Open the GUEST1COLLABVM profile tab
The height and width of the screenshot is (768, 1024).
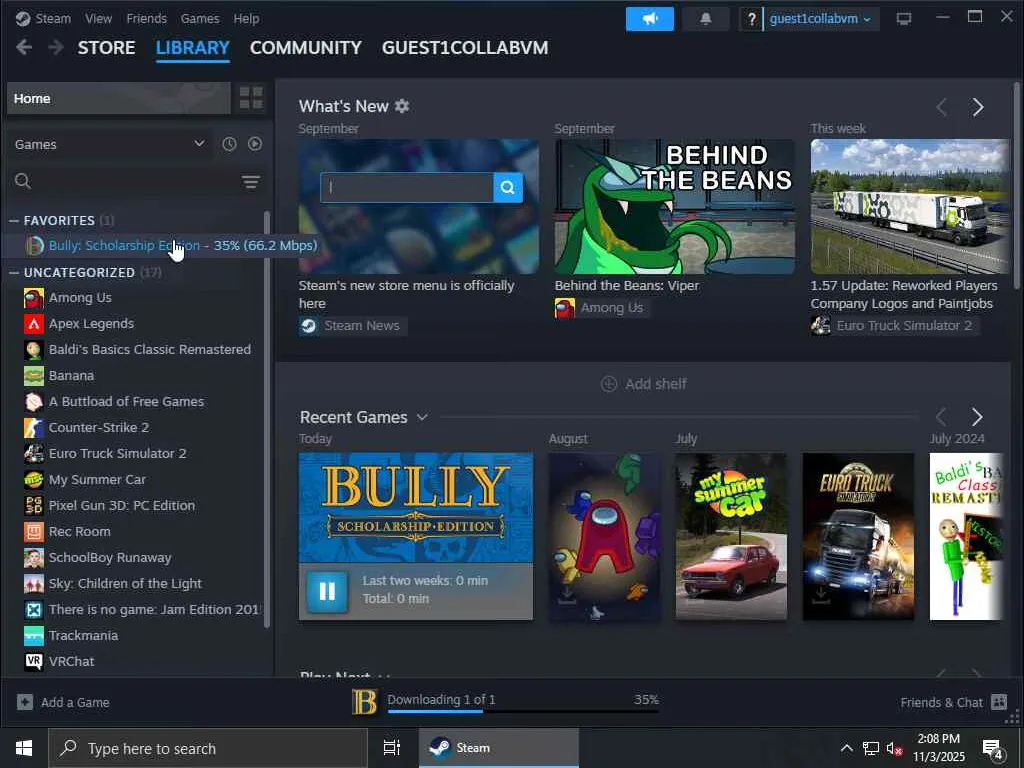[x=465, y=48]
